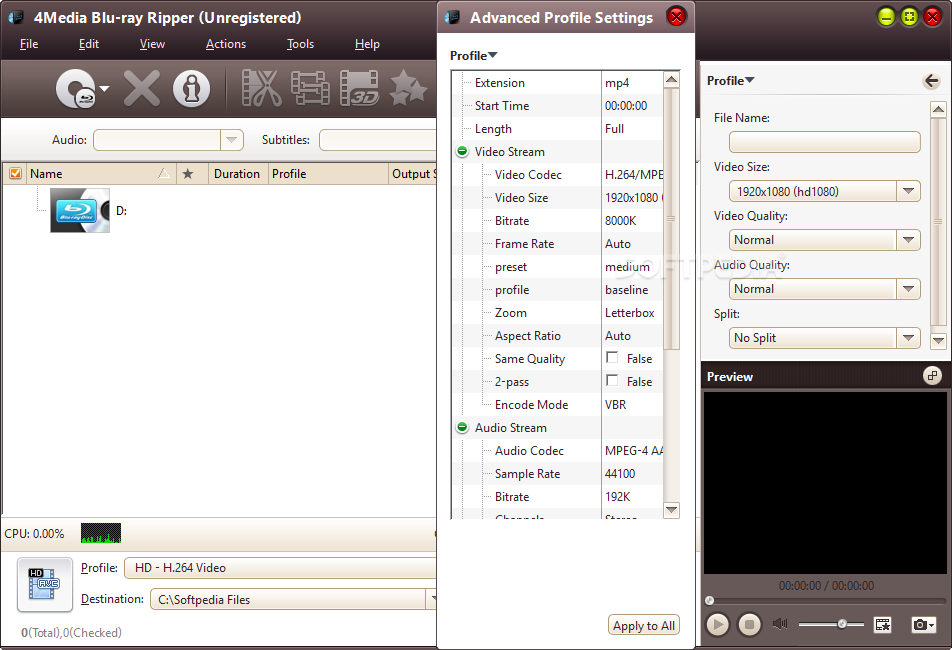Collapse the Audio Stream group
952x650 pixels.
point(462,427)
